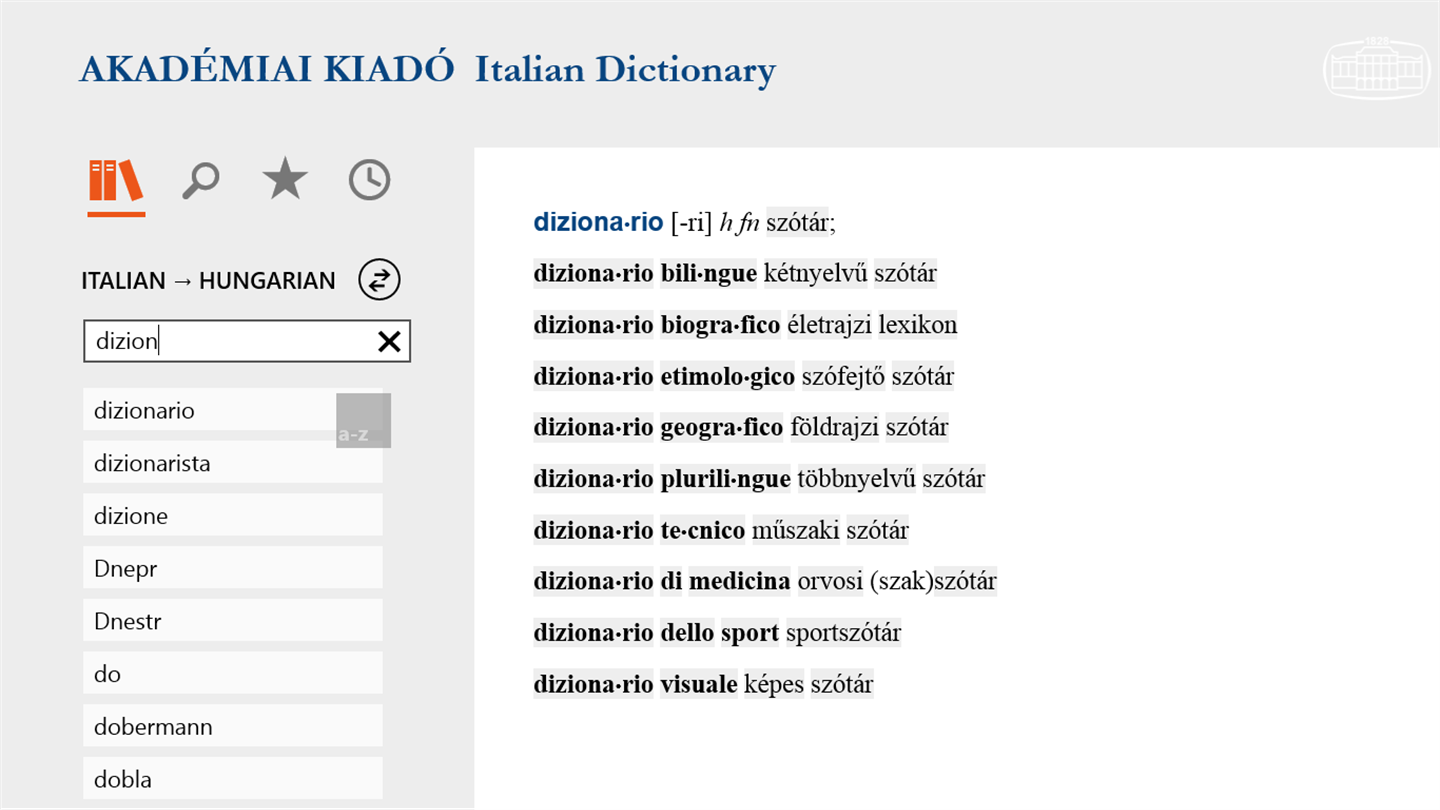Select 'Dnepr' in the word list

233,568
